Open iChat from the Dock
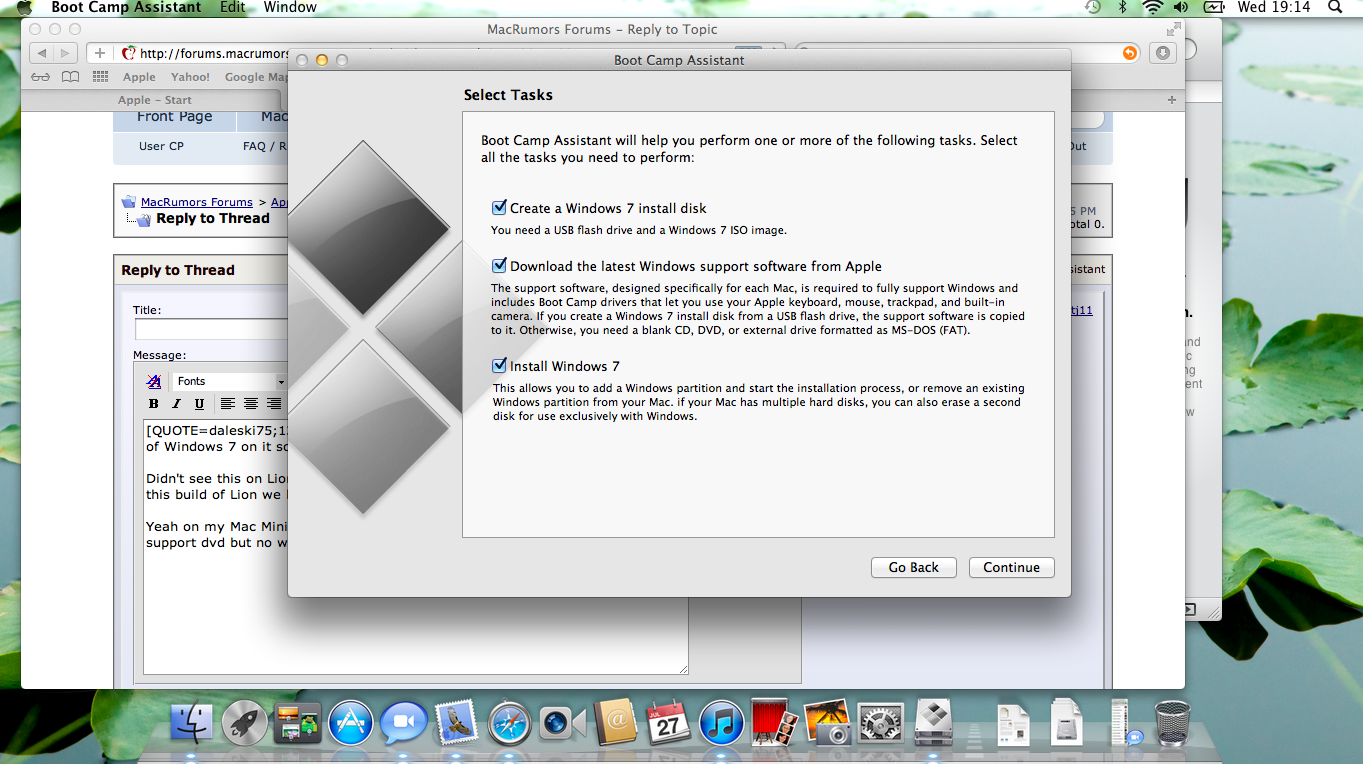The height and width of the screenshot is (764, 1363). 404,722
